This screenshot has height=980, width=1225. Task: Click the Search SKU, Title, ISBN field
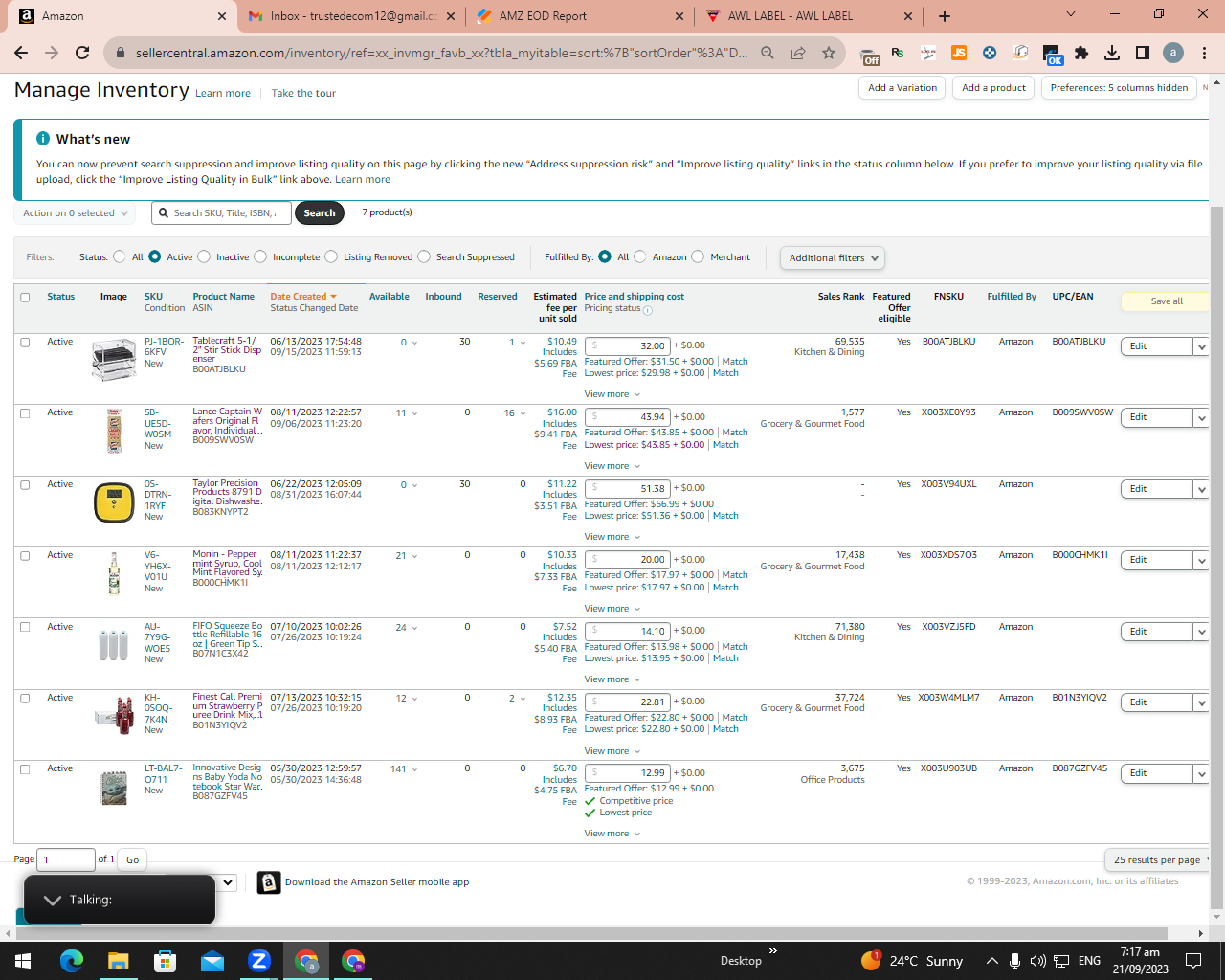(x=221, y=213)
